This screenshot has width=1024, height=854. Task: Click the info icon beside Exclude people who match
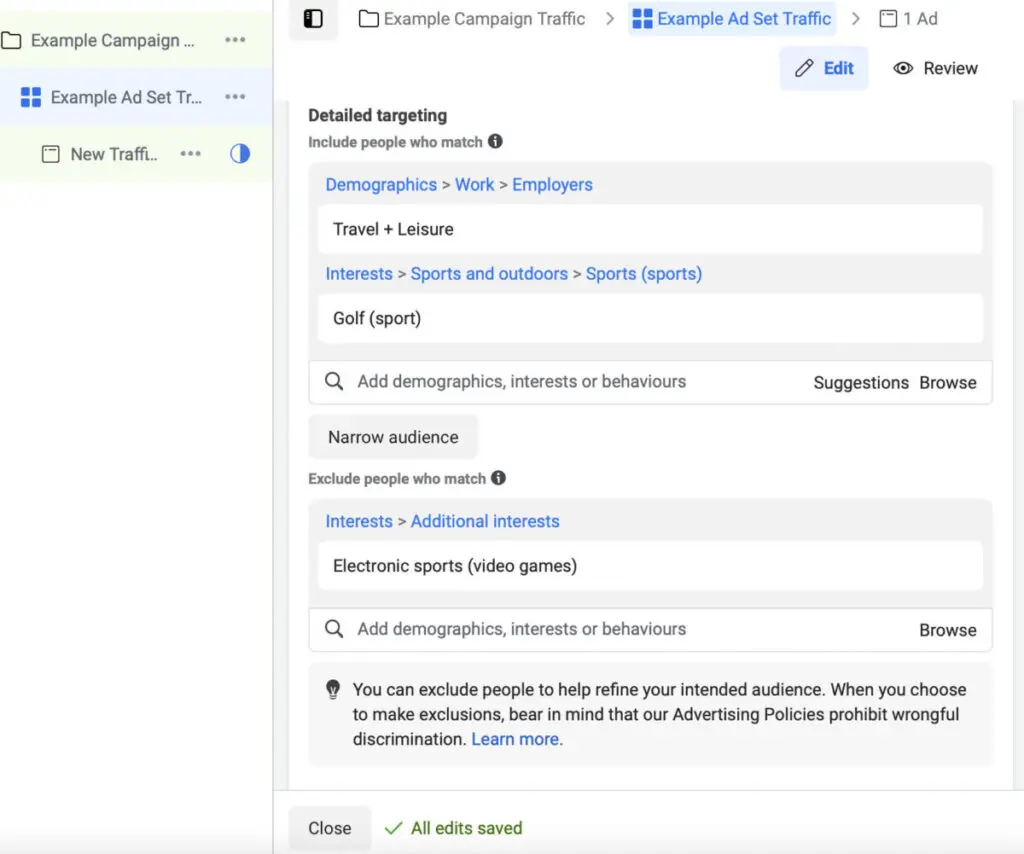pos(498,478)
